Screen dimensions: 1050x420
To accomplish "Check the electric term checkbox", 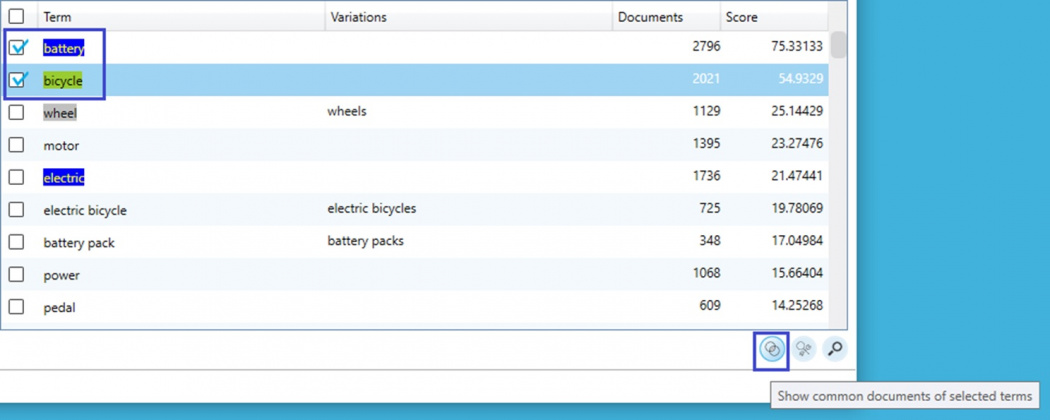I will (16, 178).
